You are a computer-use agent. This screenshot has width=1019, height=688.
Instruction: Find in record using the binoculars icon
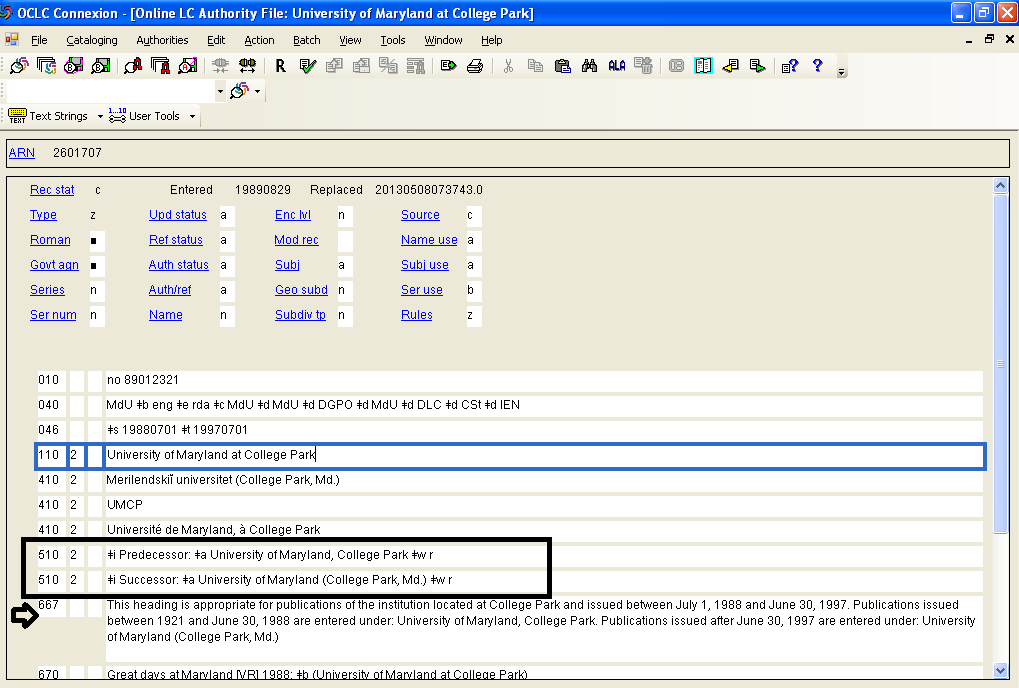(x=588, y=66)
